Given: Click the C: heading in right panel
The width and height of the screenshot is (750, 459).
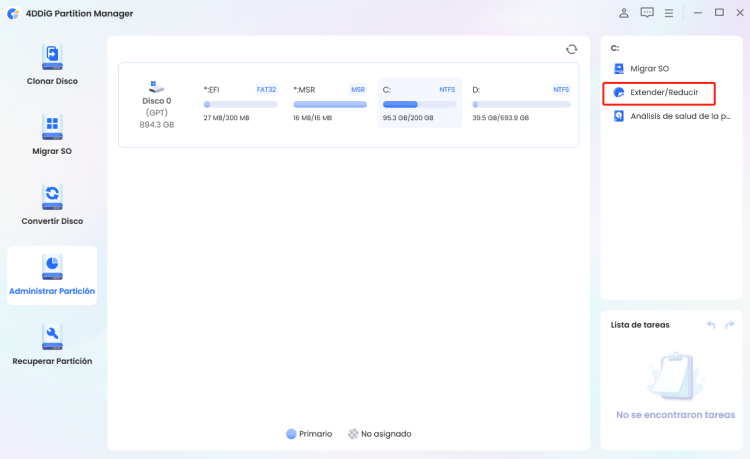Looking at the screenshot, I should [x=615, y=48].
